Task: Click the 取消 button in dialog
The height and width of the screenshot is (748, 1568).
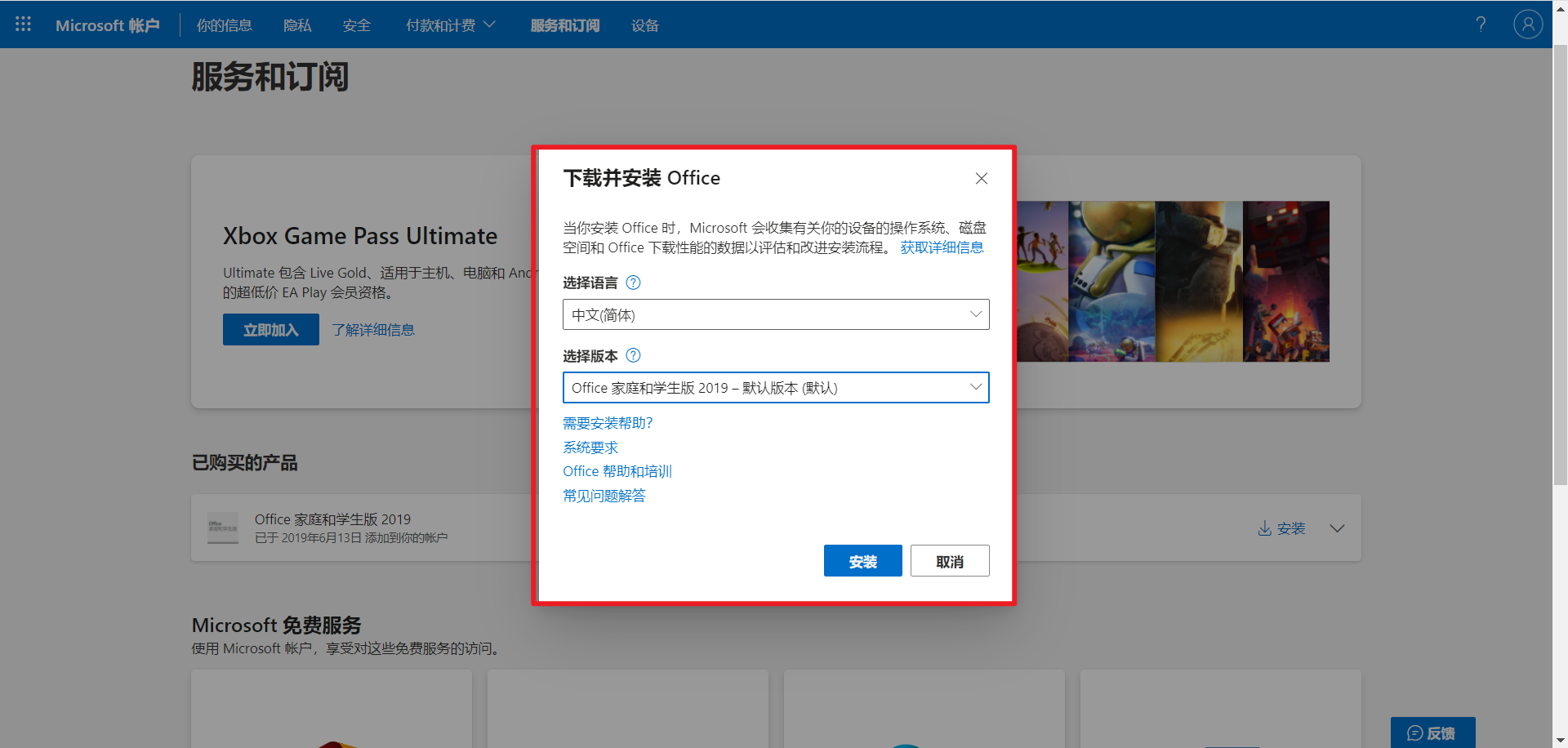Action: click(x=950, y=561)
